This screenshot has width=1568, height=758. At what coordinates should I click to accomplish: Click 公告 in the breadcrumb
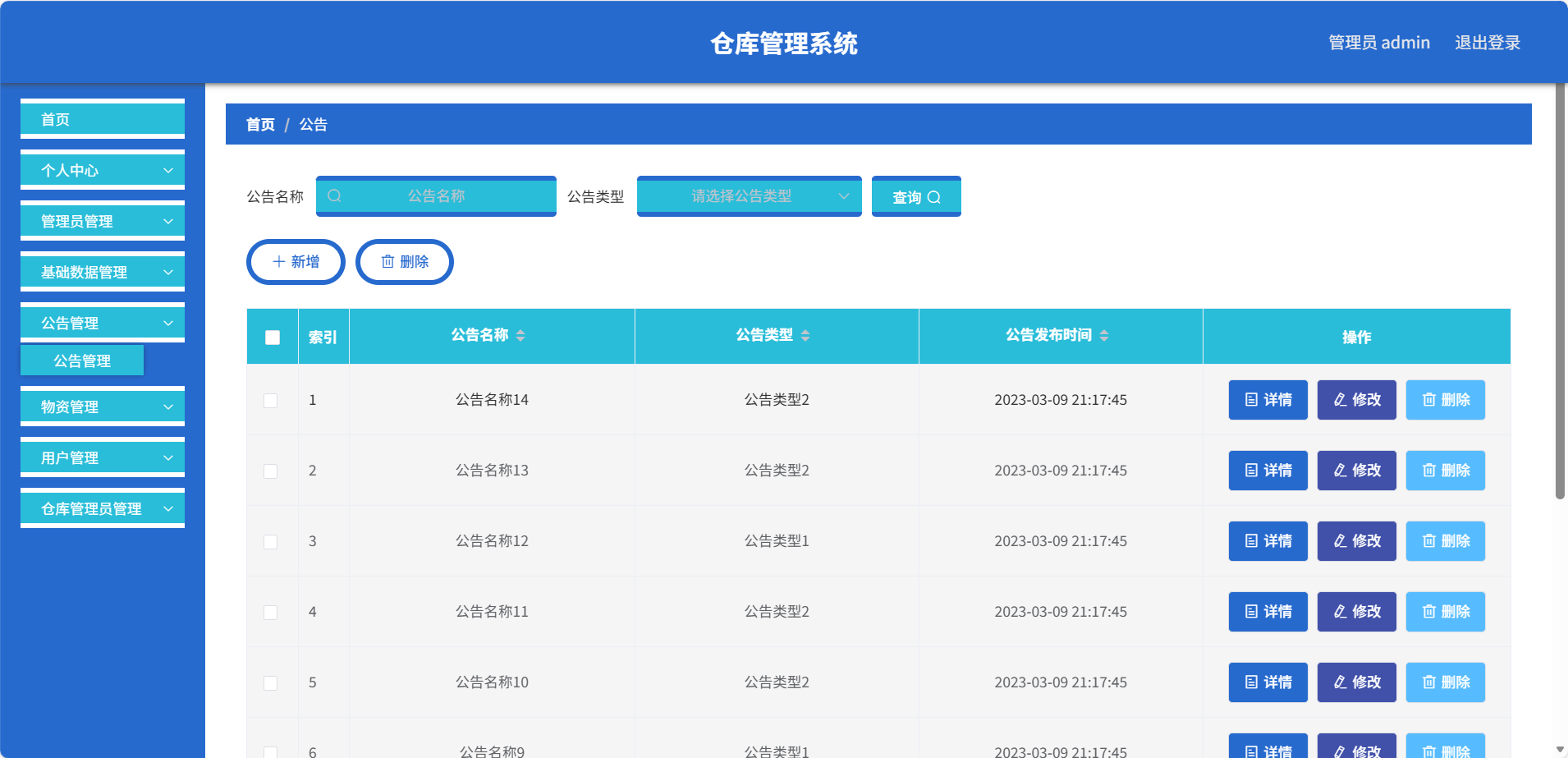314,124
